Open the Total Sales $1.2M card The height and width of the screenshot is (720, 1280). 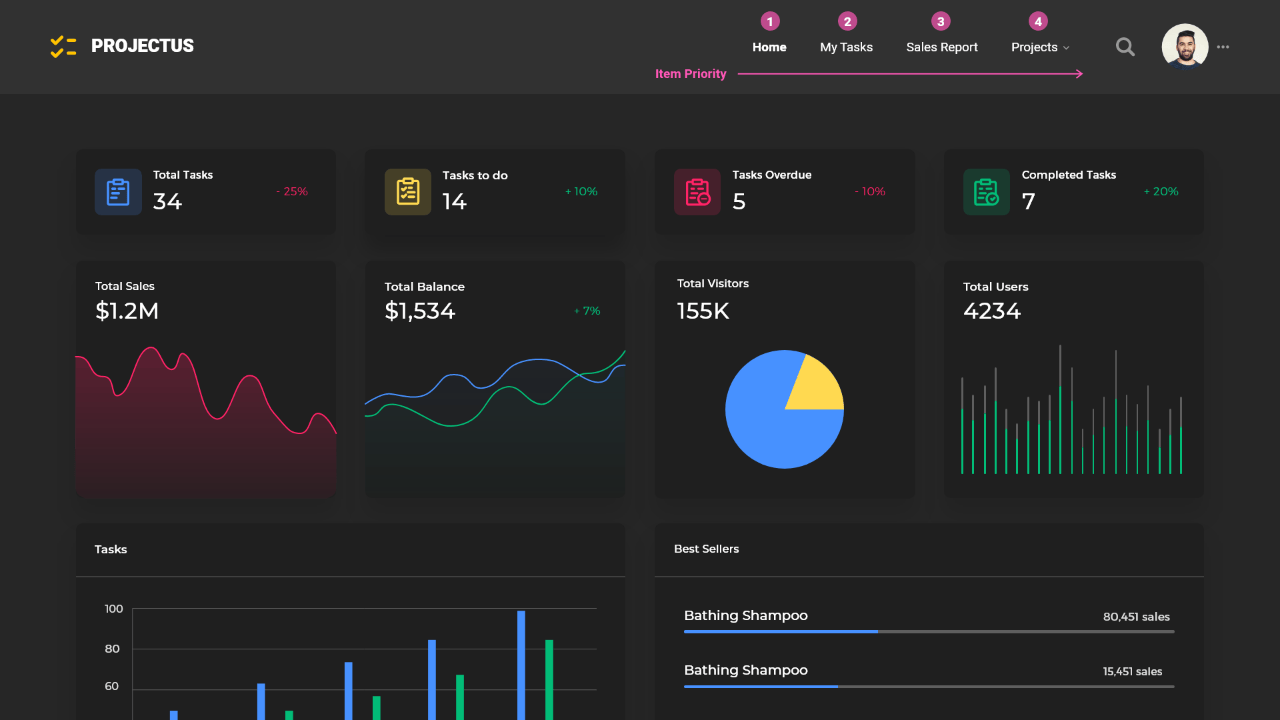(206, 380)
